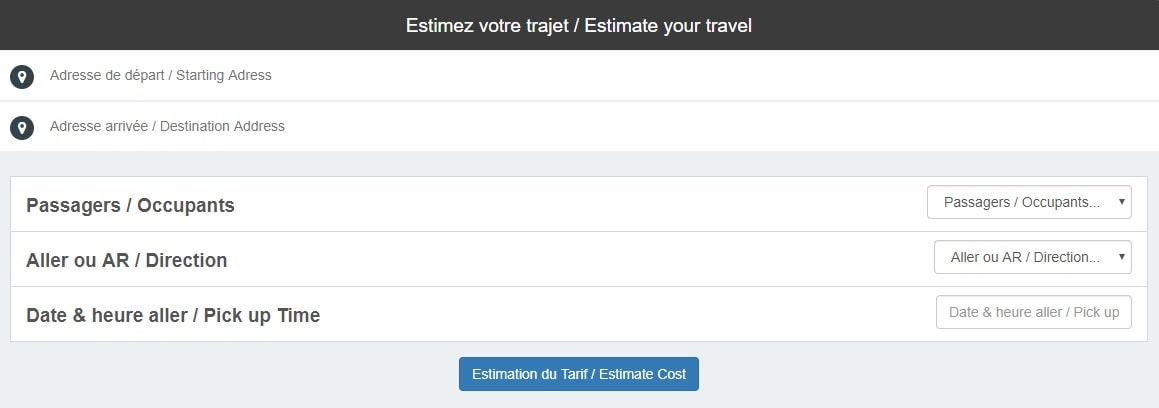Select the Date & heure aller input
1159x408 pixels.
coord(1033,312)
